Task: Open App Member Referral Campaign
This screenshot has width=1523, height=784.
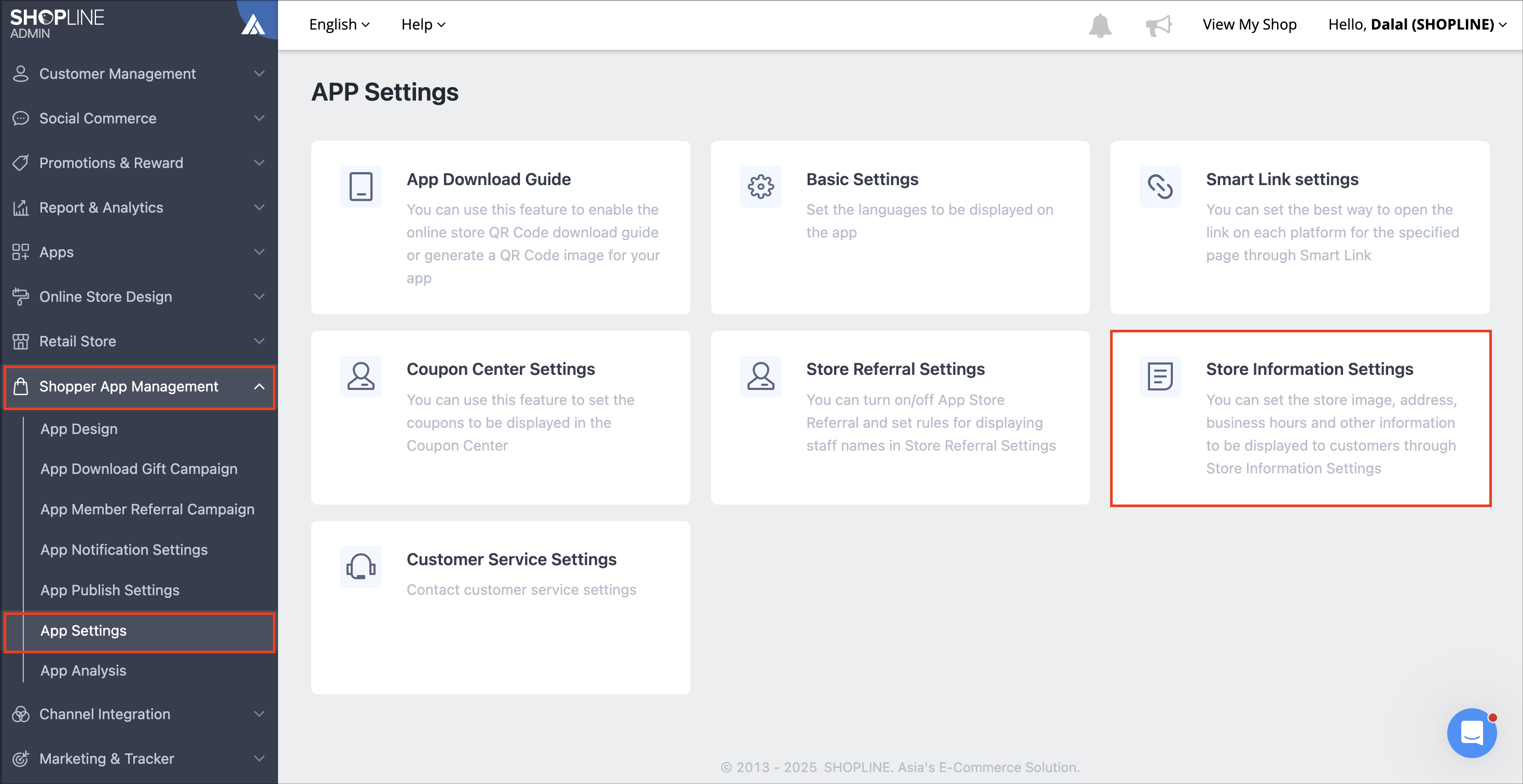Action: pos(147,509)
